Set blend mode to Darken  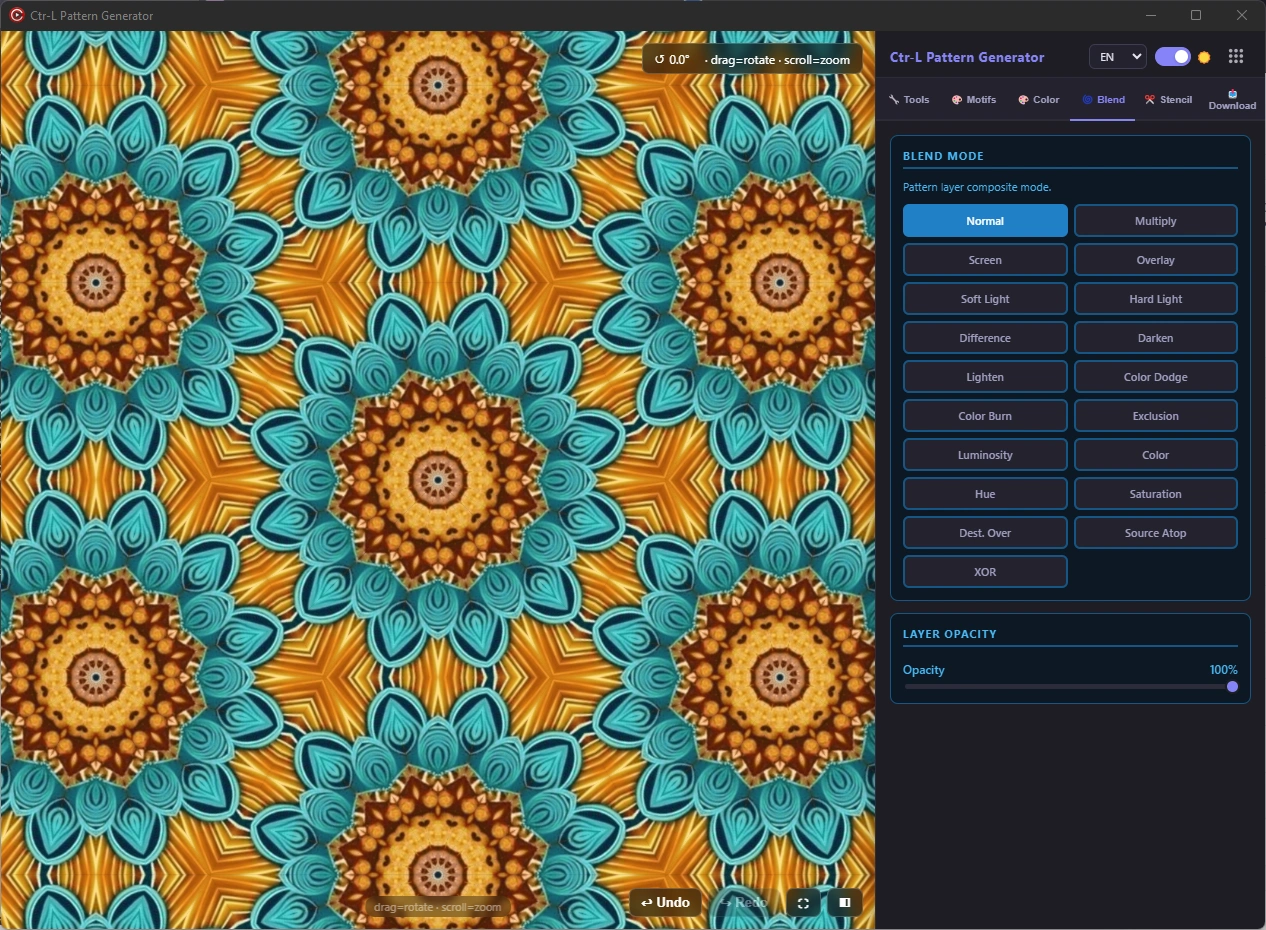[1156, 338]
